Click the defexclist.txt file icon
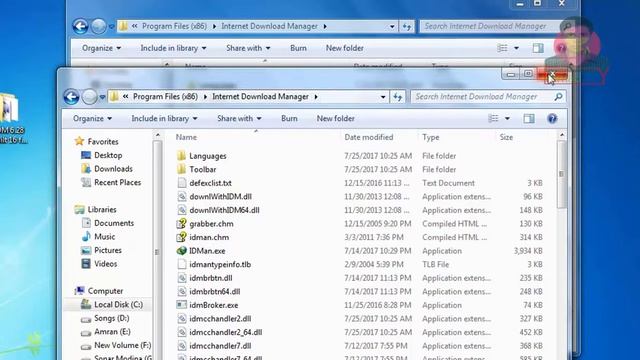Image resolution: width=640 pixels, height=360 pixels. tap(182, 183)
